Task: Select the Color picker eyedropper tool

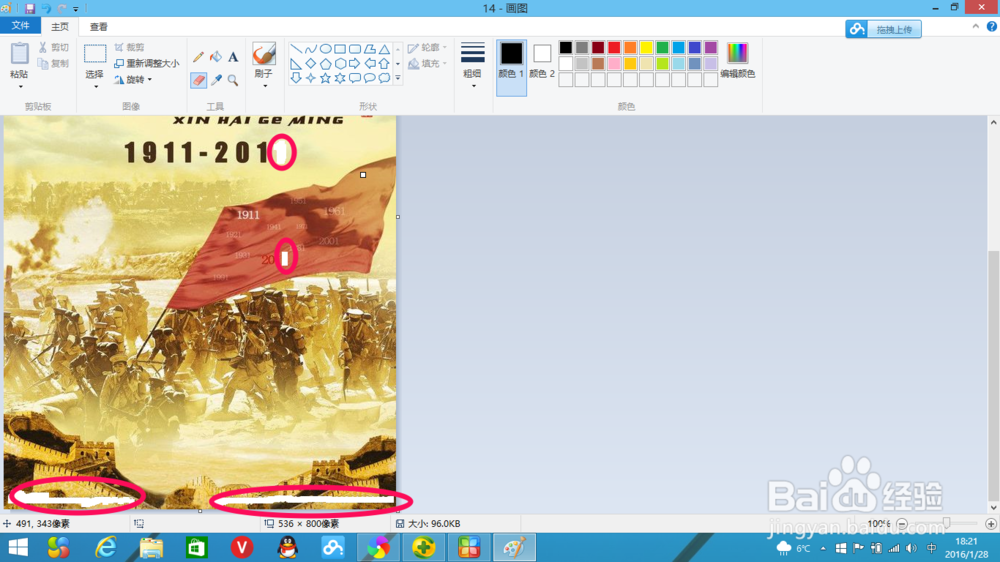Action: point(216,80)
